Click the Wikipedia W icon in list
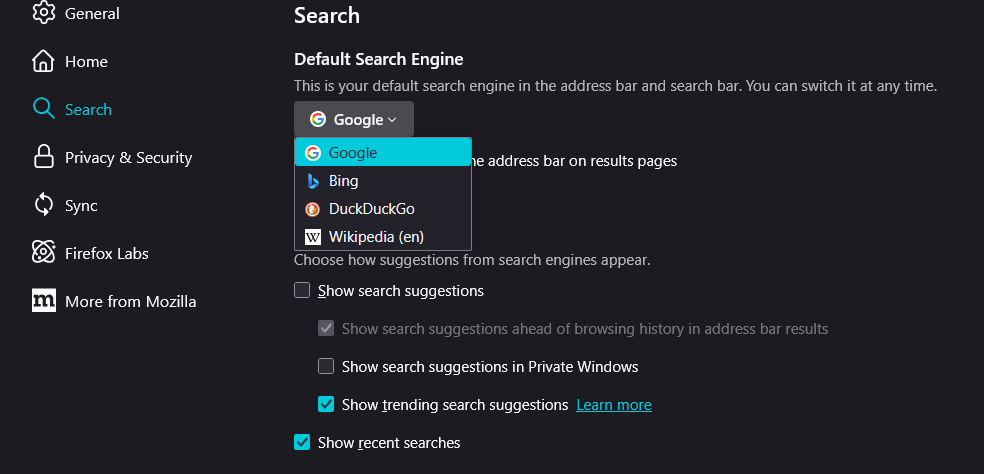The height and width of the screenshot is (474, 984). 313,237
